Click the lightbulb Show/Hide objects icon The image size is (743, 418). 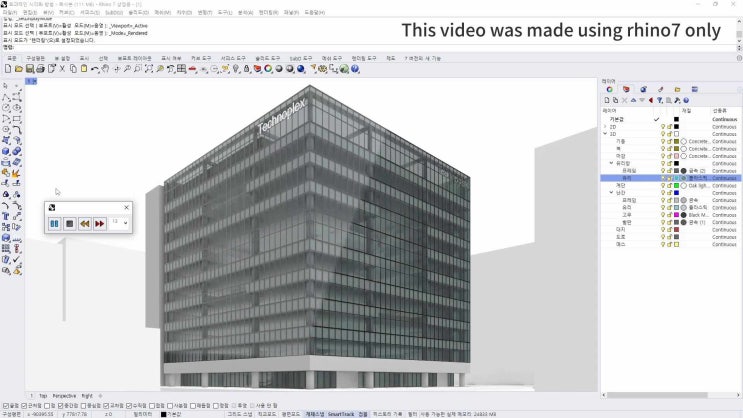(236, 69)
